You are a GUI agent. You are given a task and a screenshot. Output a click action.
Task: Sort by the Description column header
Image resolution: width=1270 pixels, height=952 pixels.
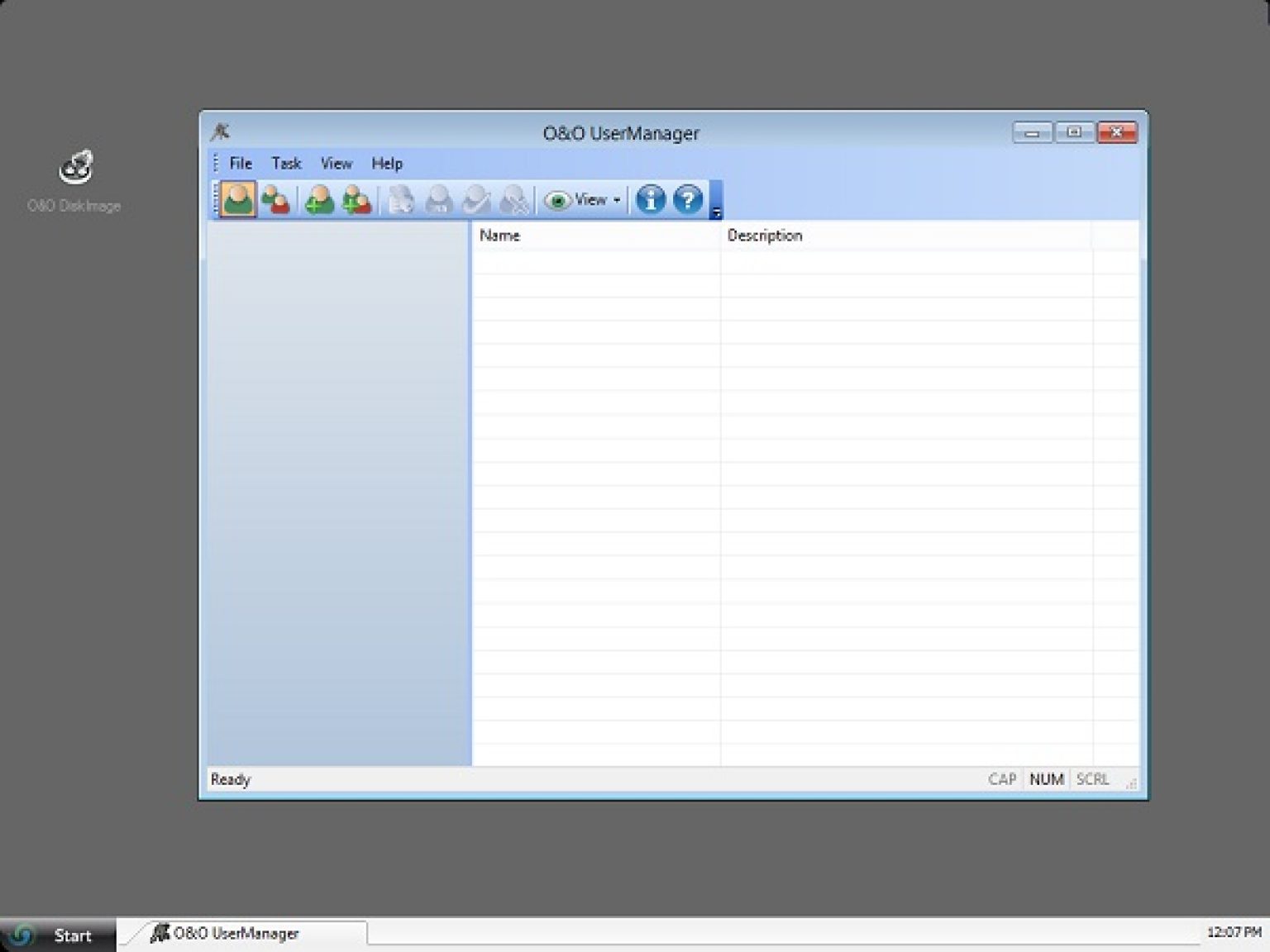[906, 236]
